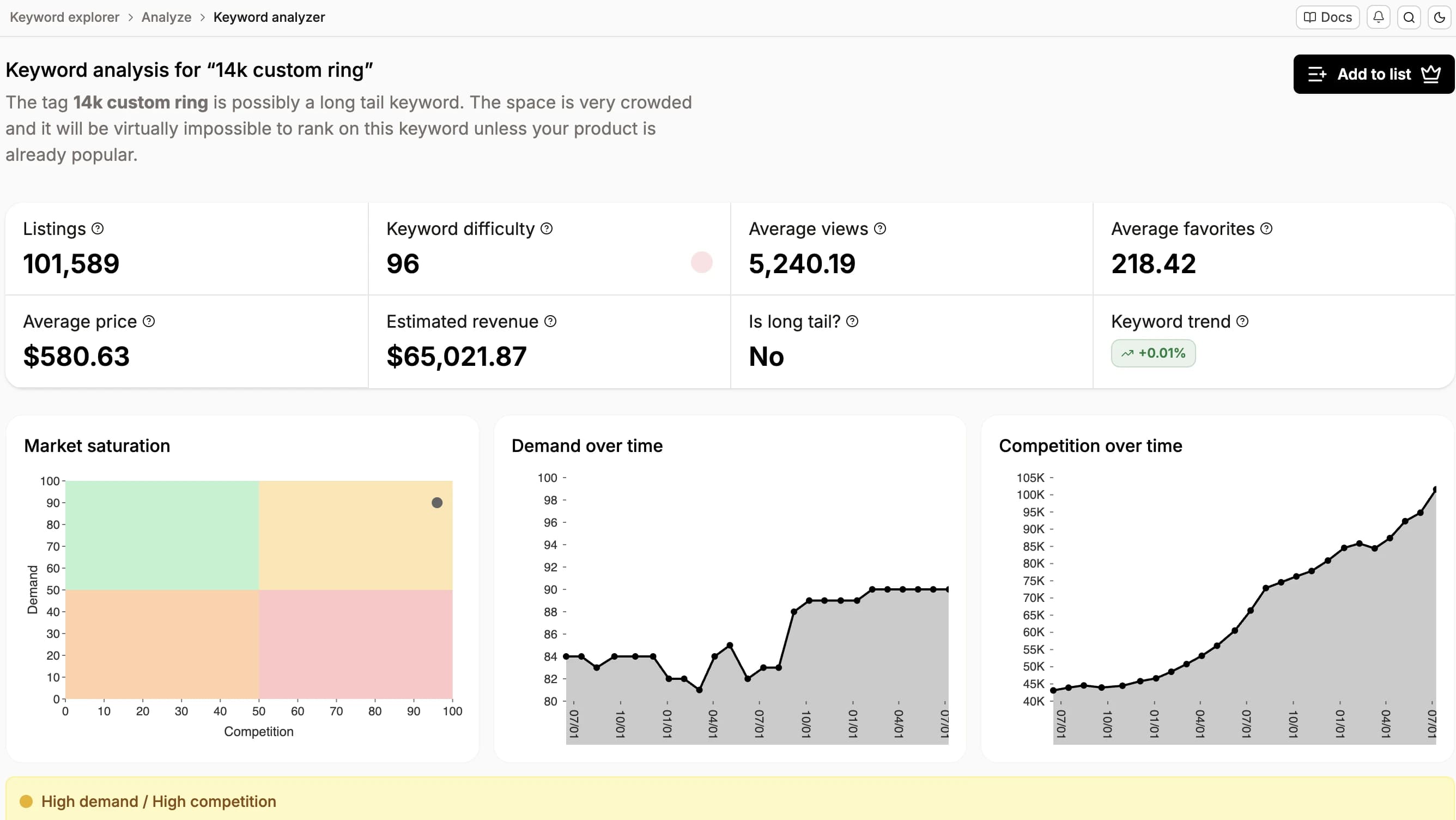Click Listings help question icon
The image size is (1456, 820).
coord(98,228)
